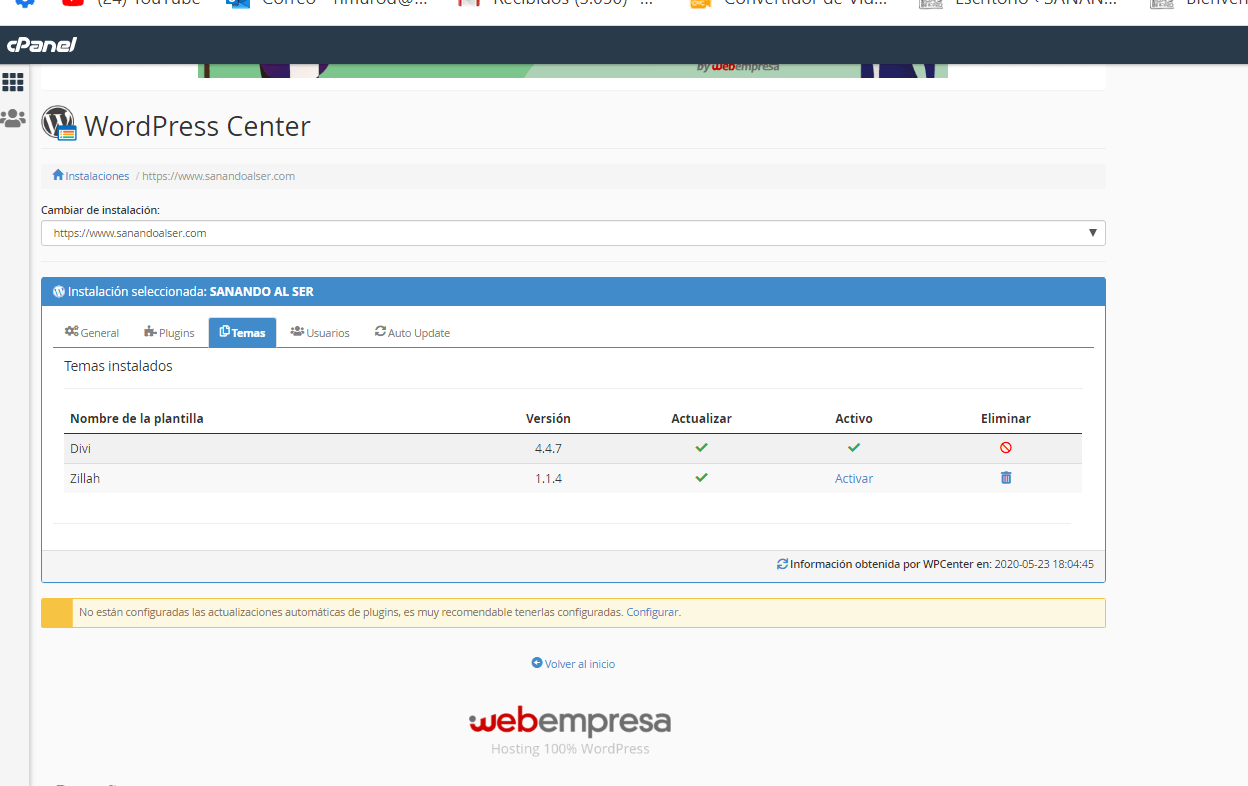
Task: Click the Actualizar column header
Action: click(x=701, y=419)
